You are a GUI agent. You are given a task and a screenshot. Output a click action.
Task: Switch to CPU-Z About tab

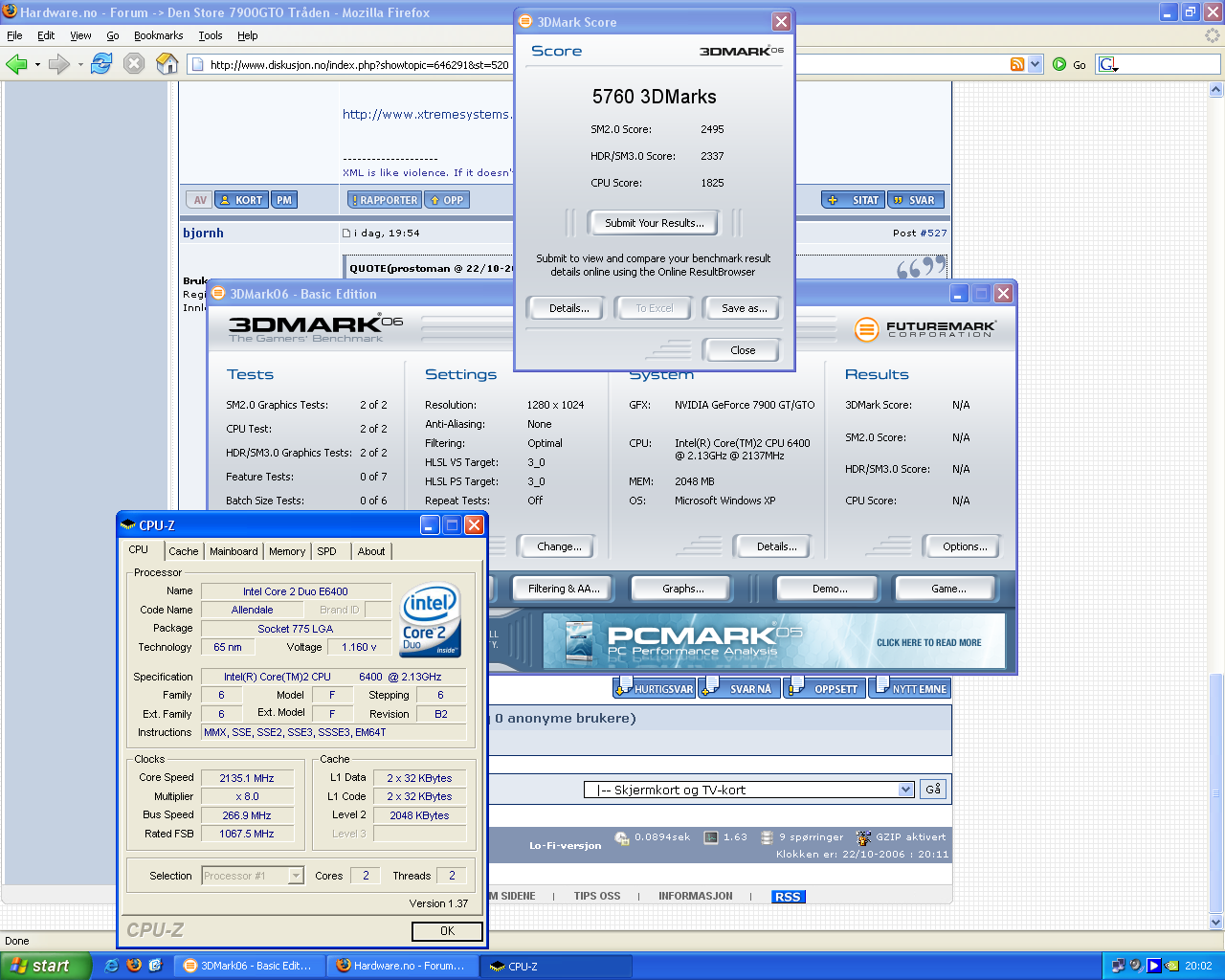pos(371,551)
